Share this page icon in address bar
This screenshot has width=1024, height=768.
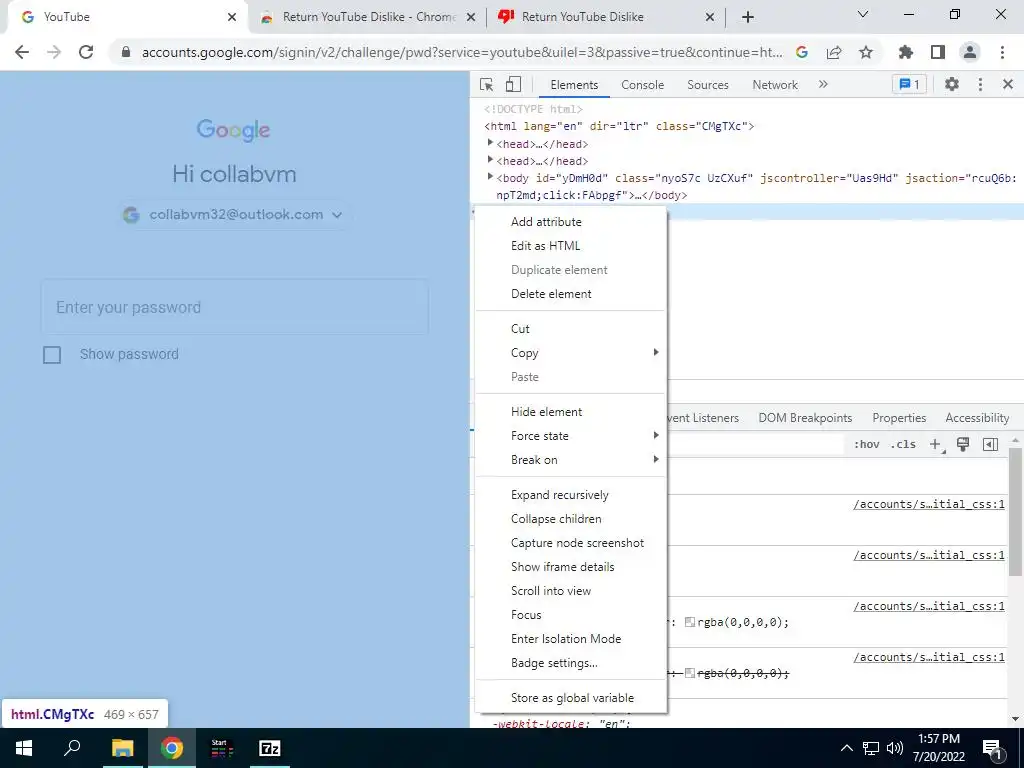(834, 52)
